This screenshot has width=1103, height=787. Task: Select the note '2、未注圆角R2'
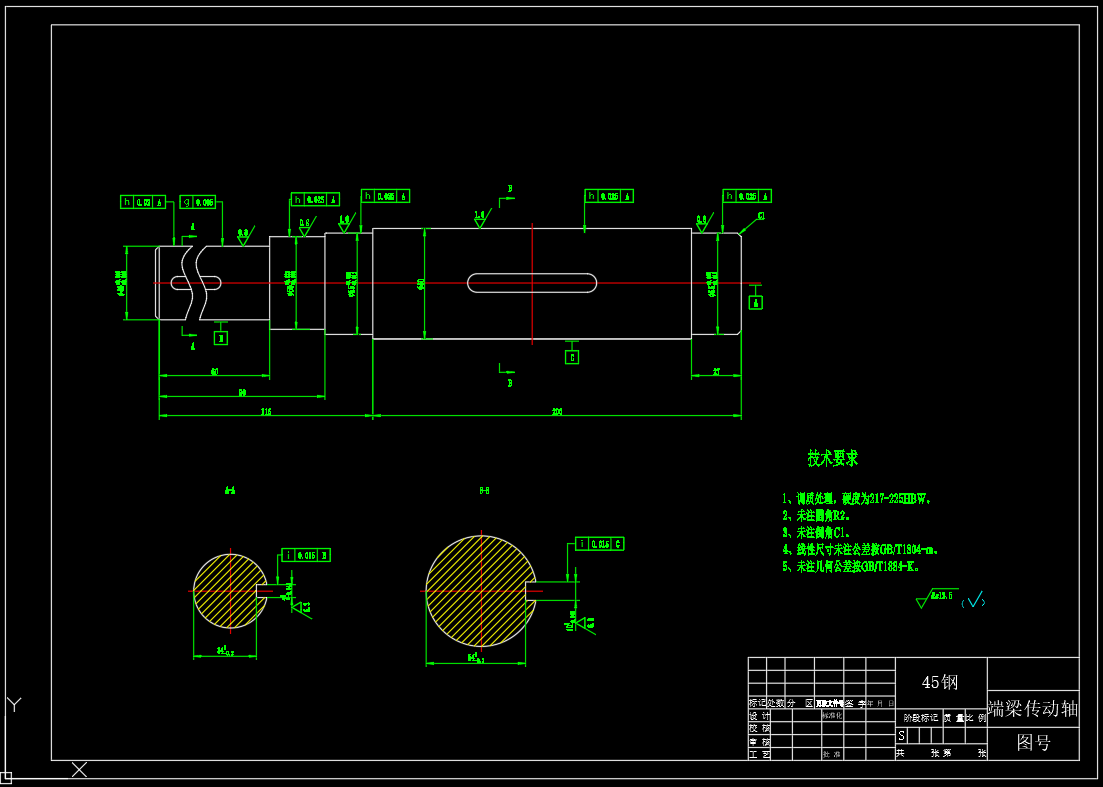pyautogui.click(x=817, y=516)
